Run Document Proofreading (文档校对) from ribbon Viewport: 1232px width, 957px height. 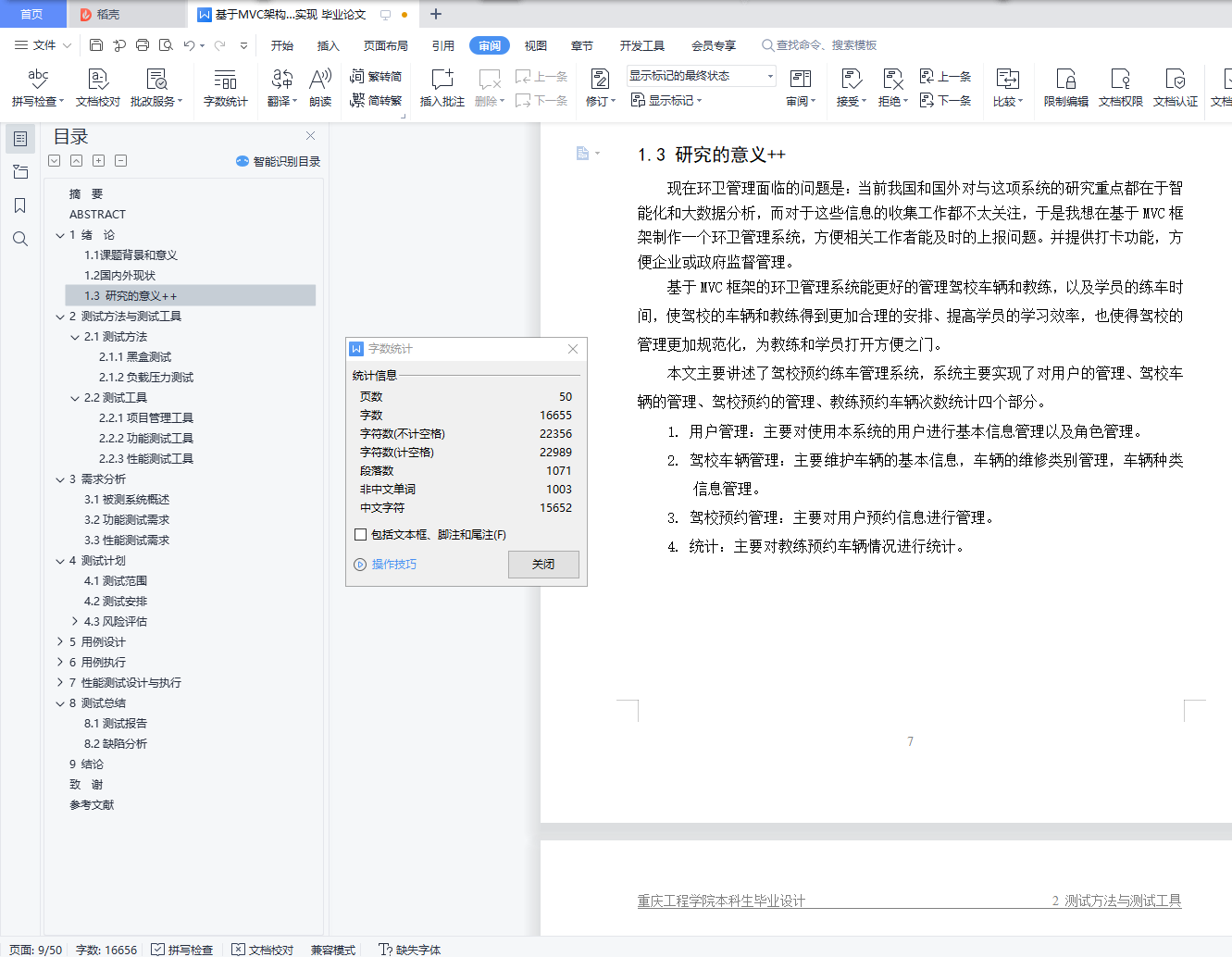[x=98, y=89]
